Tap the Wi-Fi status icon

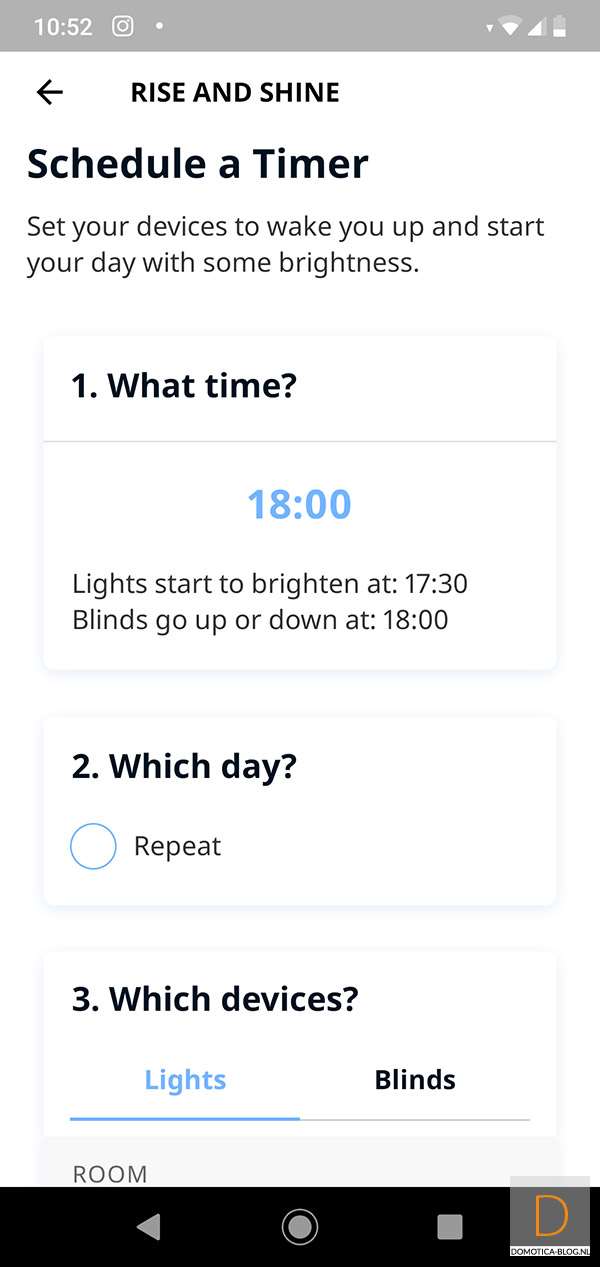click(x=510, y=27)
